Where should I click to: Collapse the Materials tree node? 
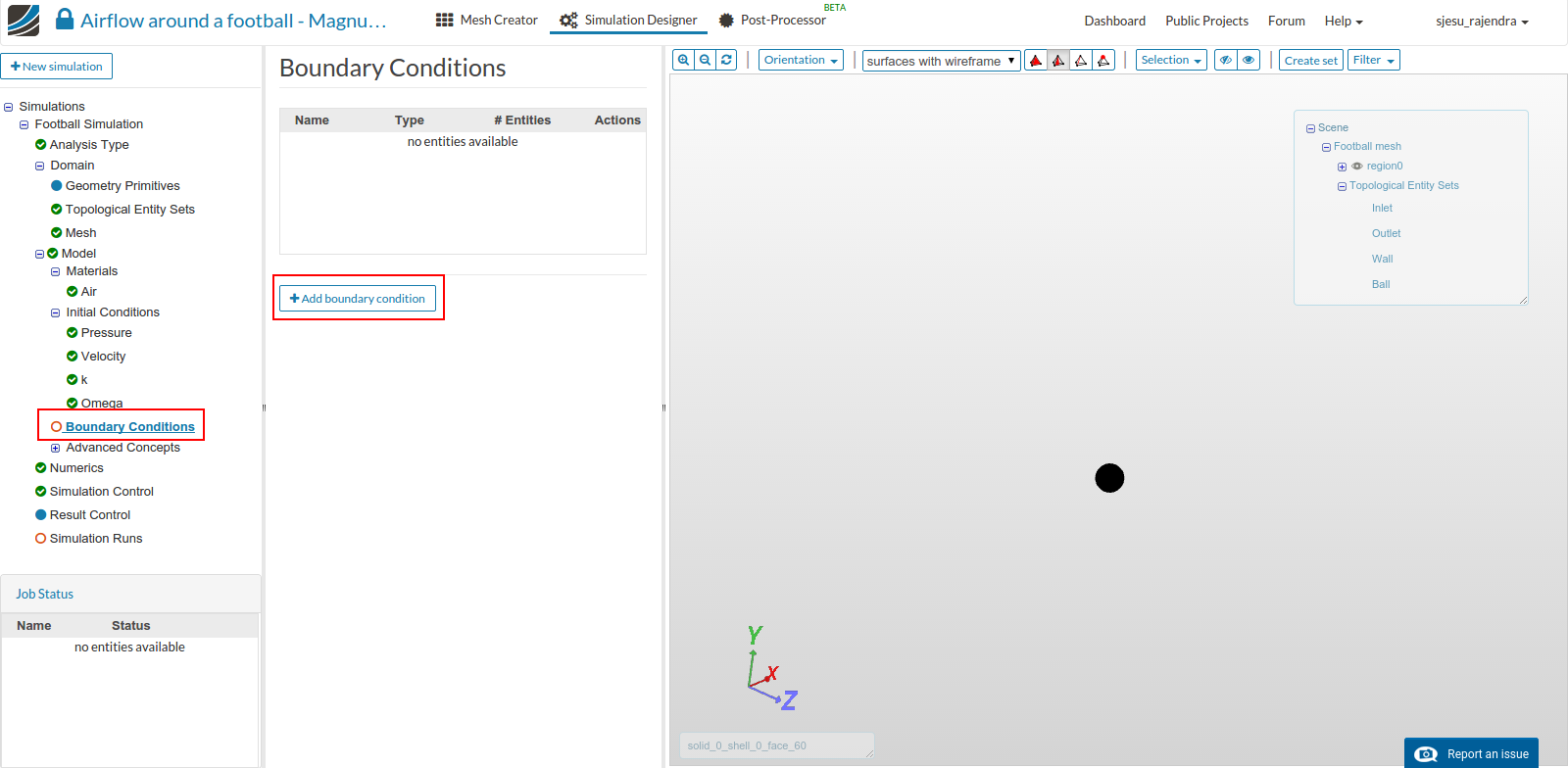pyautogui.click(x=56, y=271)
